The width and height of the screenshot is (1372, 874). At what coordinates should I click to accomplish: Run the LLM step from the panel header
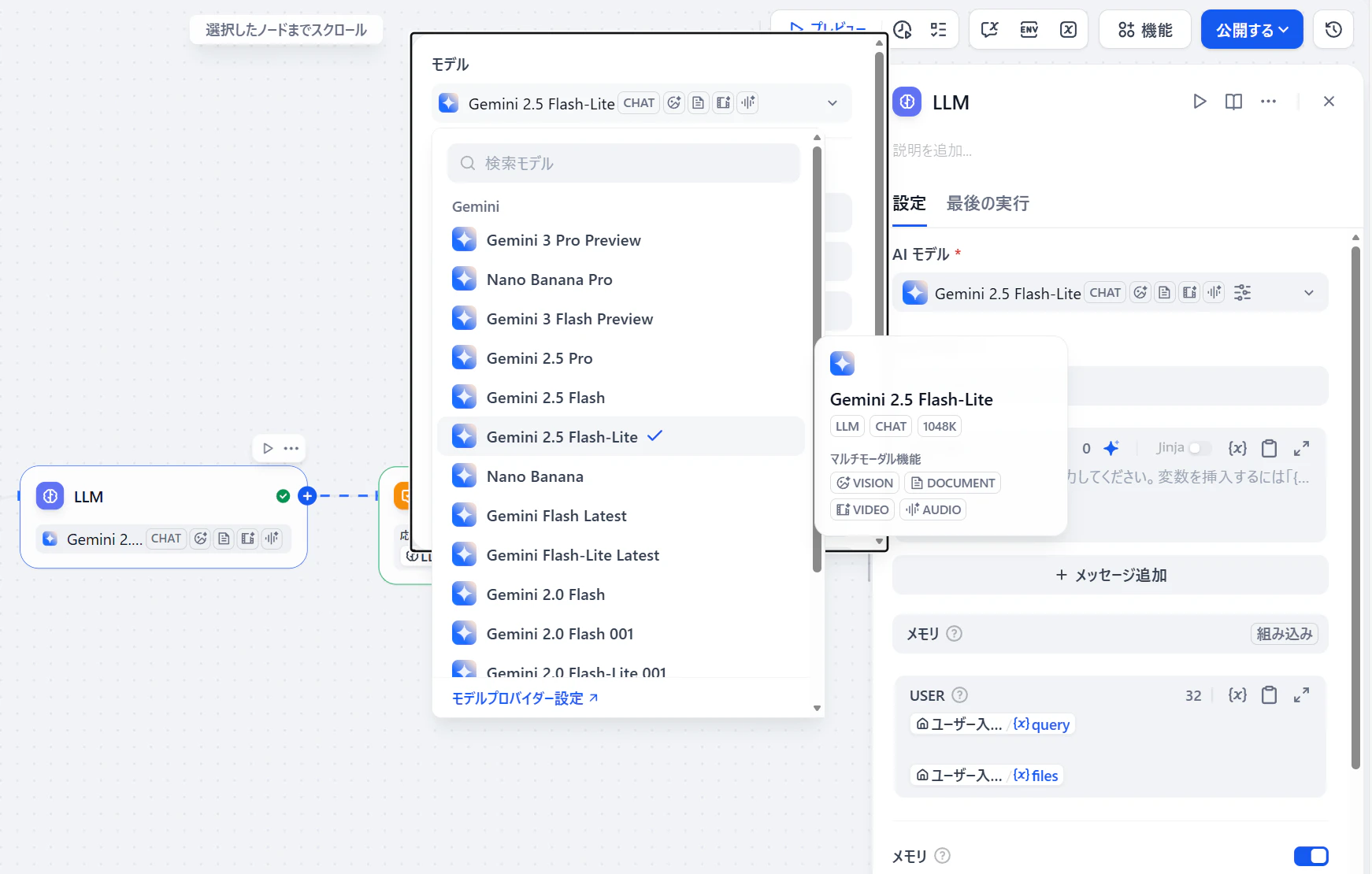click(x=1200, y=102)
